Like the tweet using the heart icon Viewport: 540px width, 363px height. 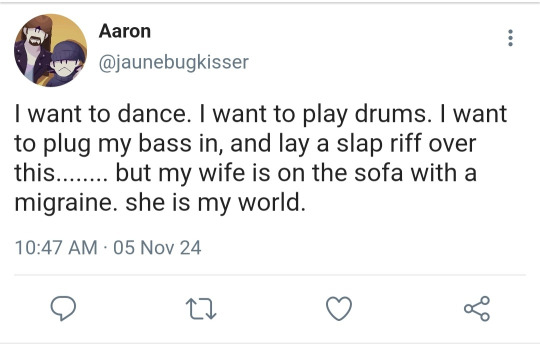pos(339,308)
